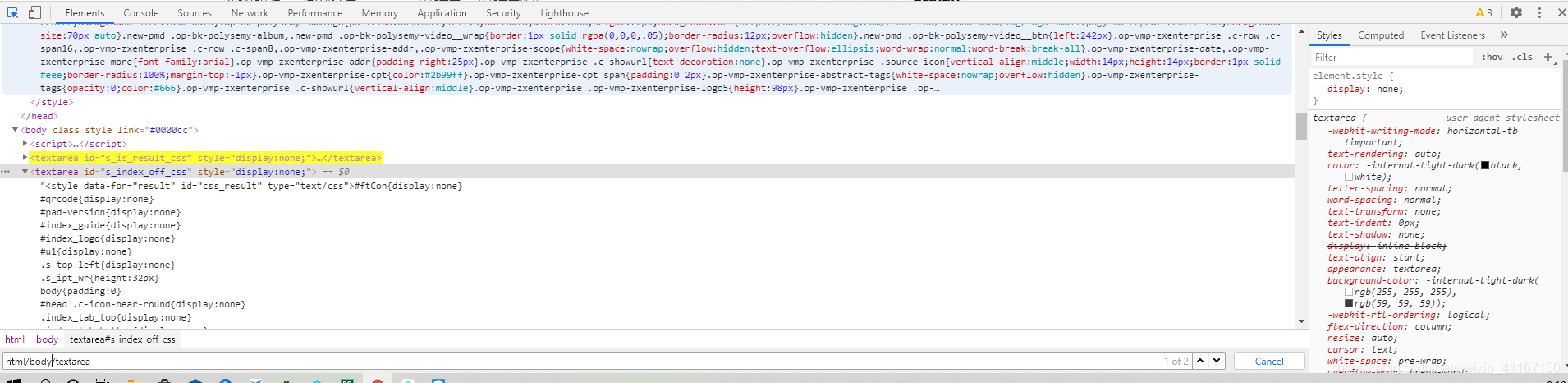
Task: Collapse the s_index_off_css textarea node
Action: (x=25, y=172)
